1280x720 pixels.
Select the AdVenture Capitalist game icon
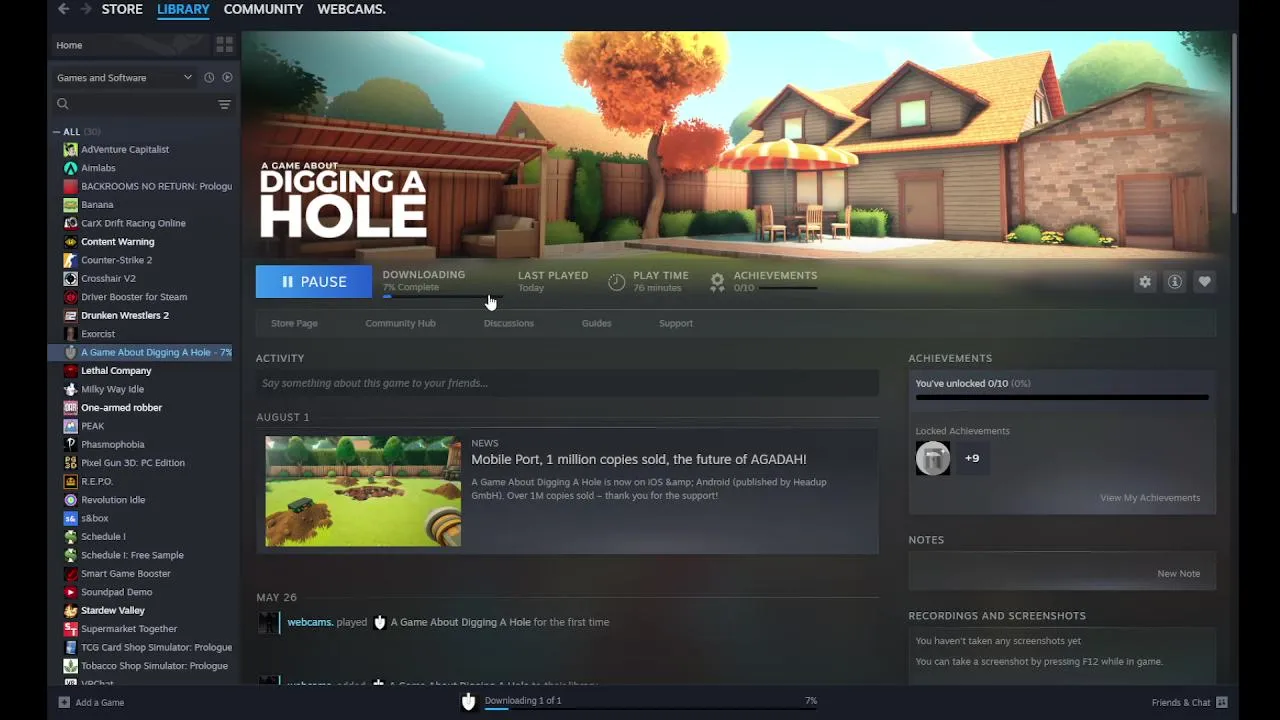(70, 149)
